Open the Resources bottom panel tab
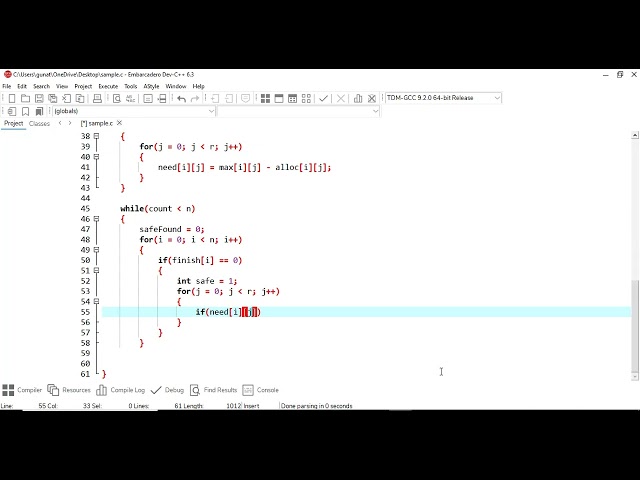640x480 pixels. pyautogui.click(x=69, y=390)
